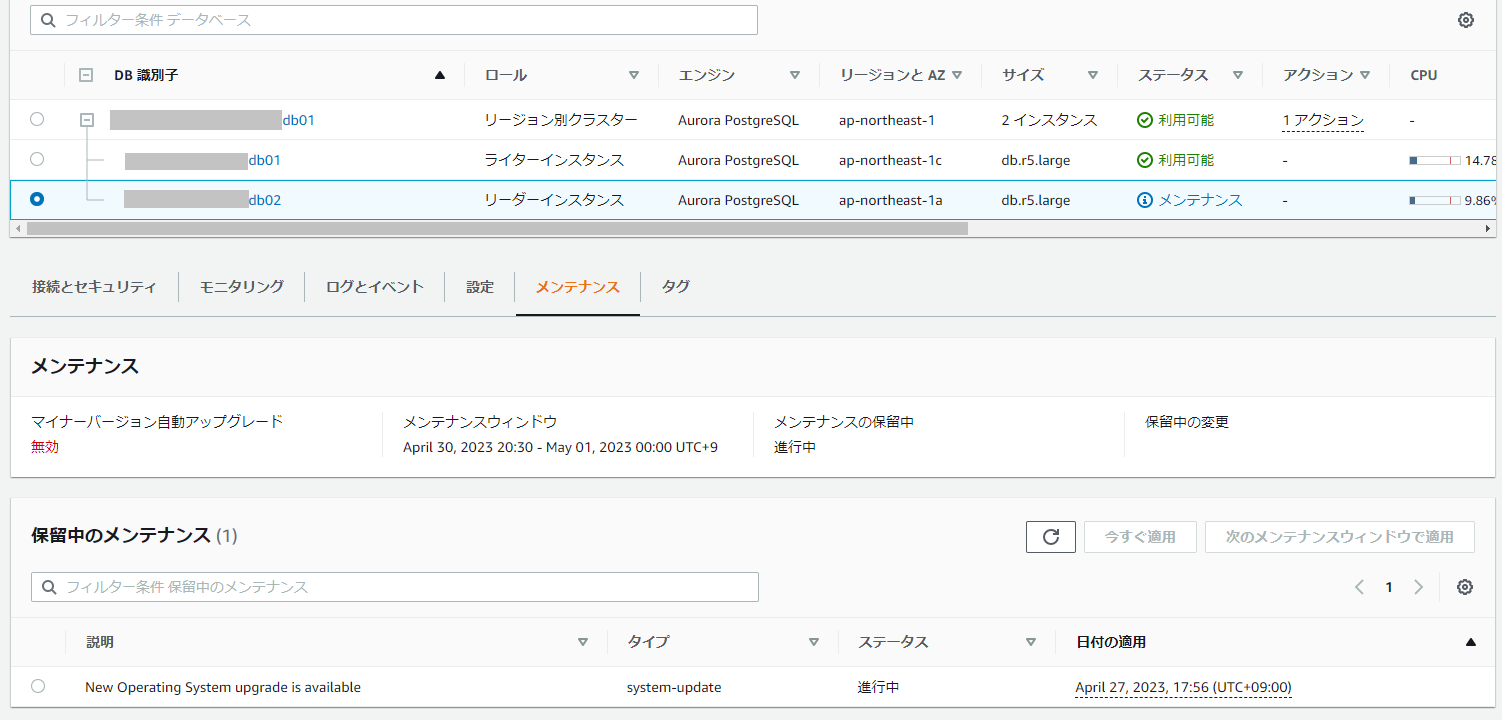Sort by エンジン column
Image resolution: width=1502 pixels, height=720 pixels.
(x=795, y=75)
